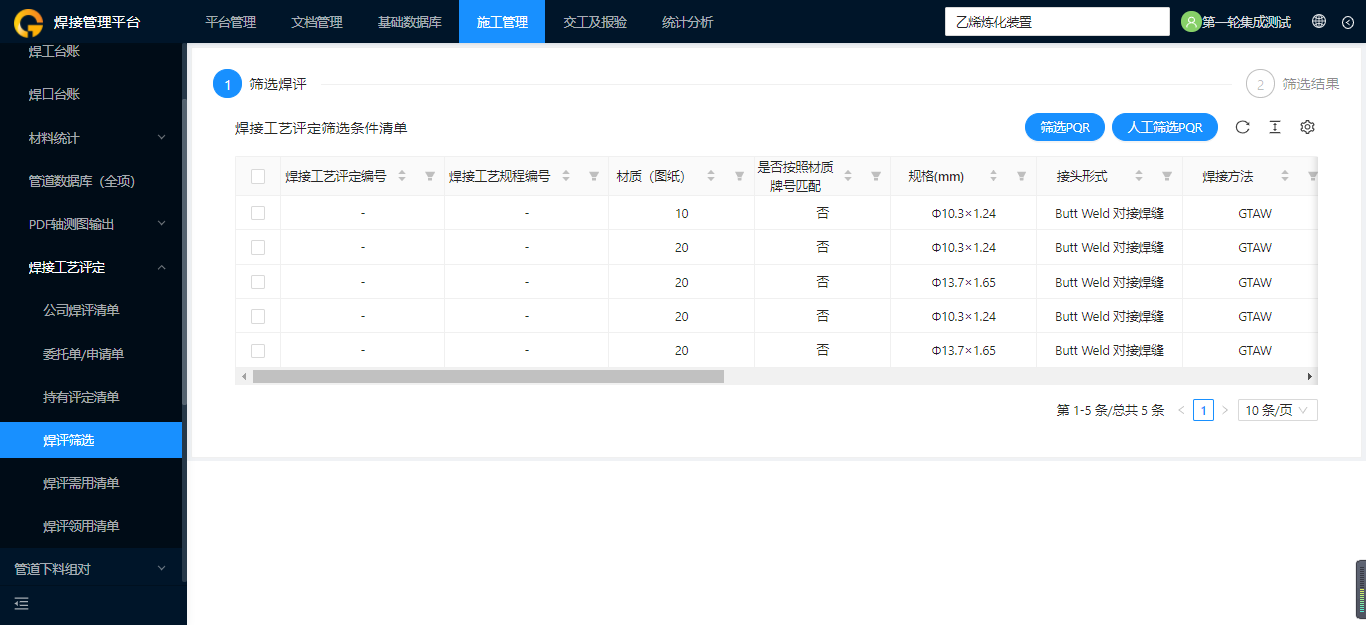
Task: Select 焊评筛选 in sidebar
Action: pyautogui.click(x=91, y=440)
